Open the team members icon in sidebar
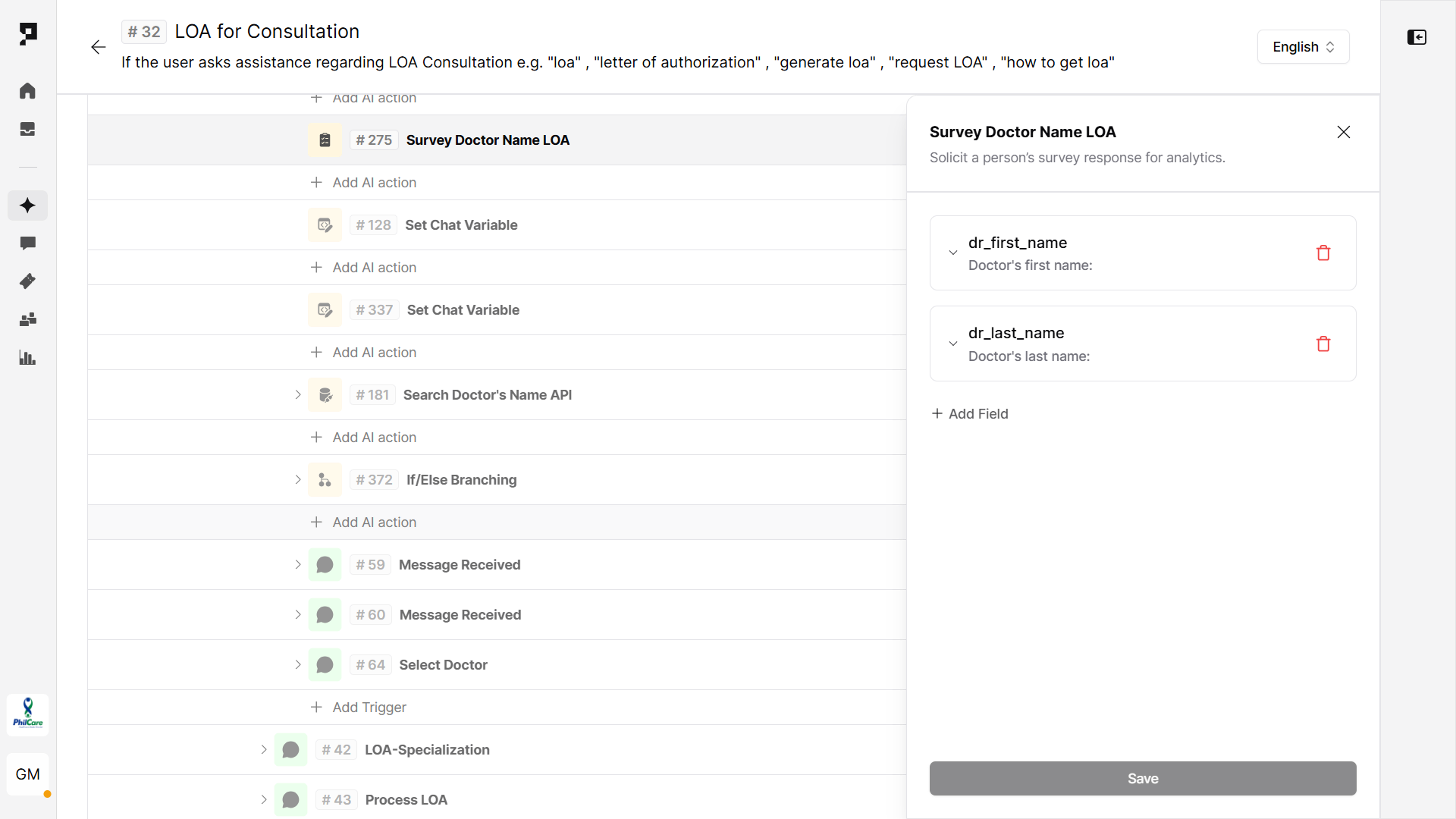Screen dimensions: 1456x819 (x=27, y=319)
